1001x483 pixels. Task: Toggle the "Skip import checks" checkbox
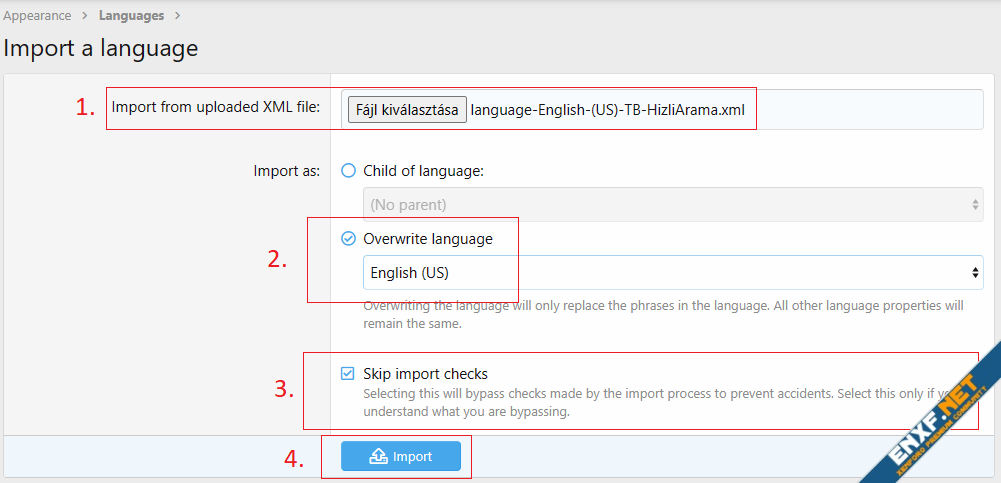(348, 374)
